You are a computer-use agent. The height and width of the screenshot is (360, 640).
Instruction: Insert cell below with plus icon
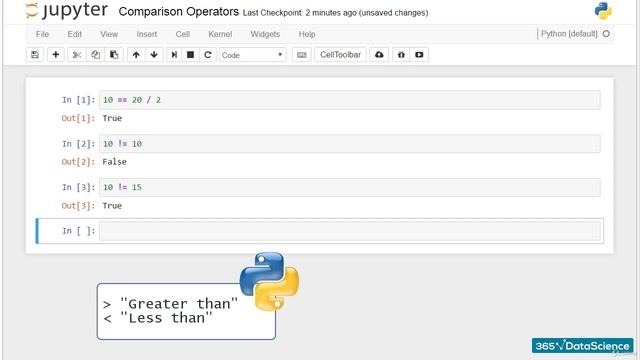coord(56,55)
